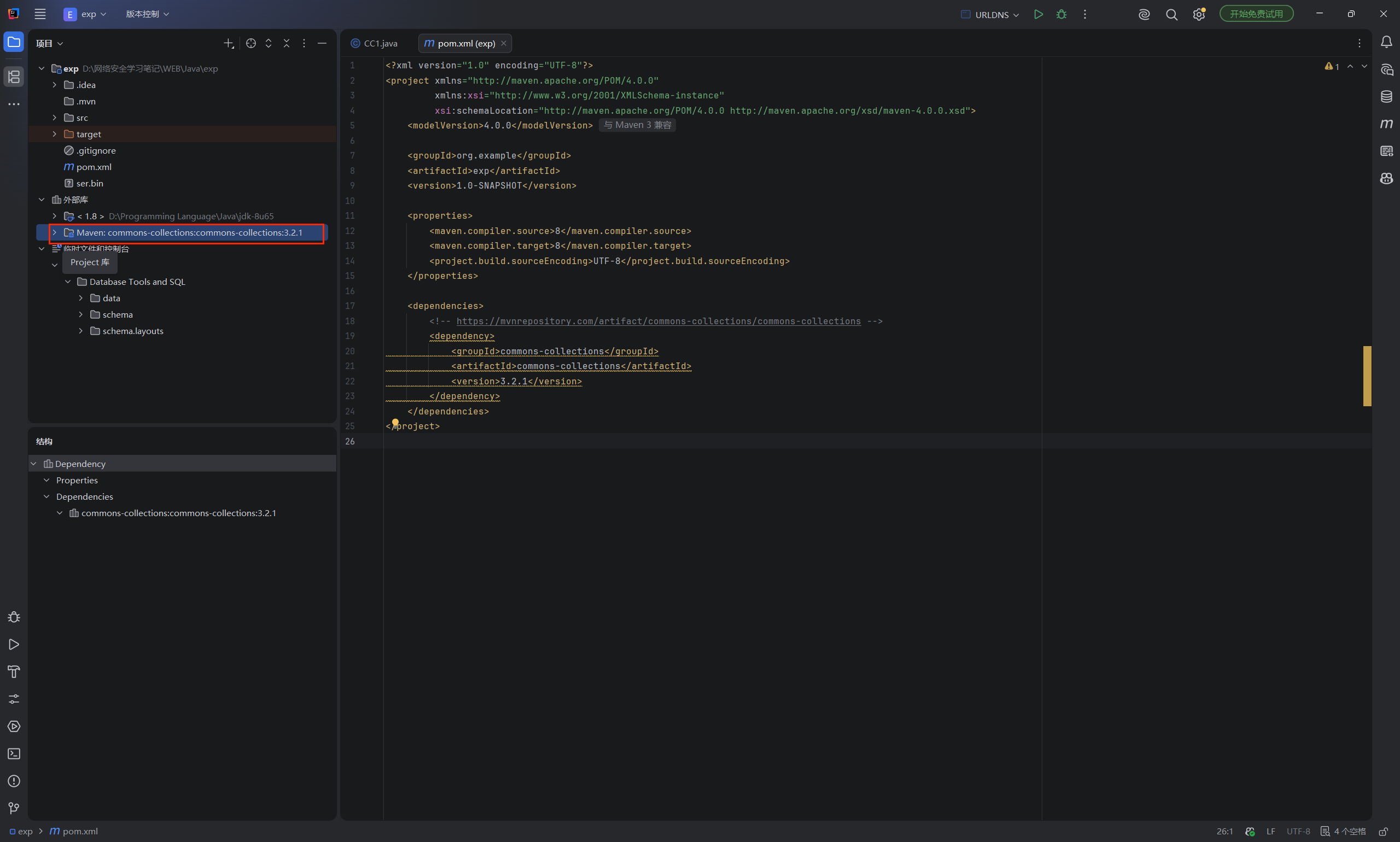Collapse Database Tools and SQL folder
The width and height of the screenshot is (1400, 842).
(x=67, y=282)
